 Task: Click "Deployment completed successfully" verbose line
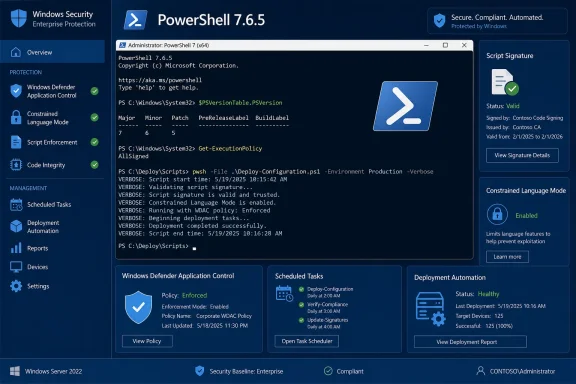[192, 226]
